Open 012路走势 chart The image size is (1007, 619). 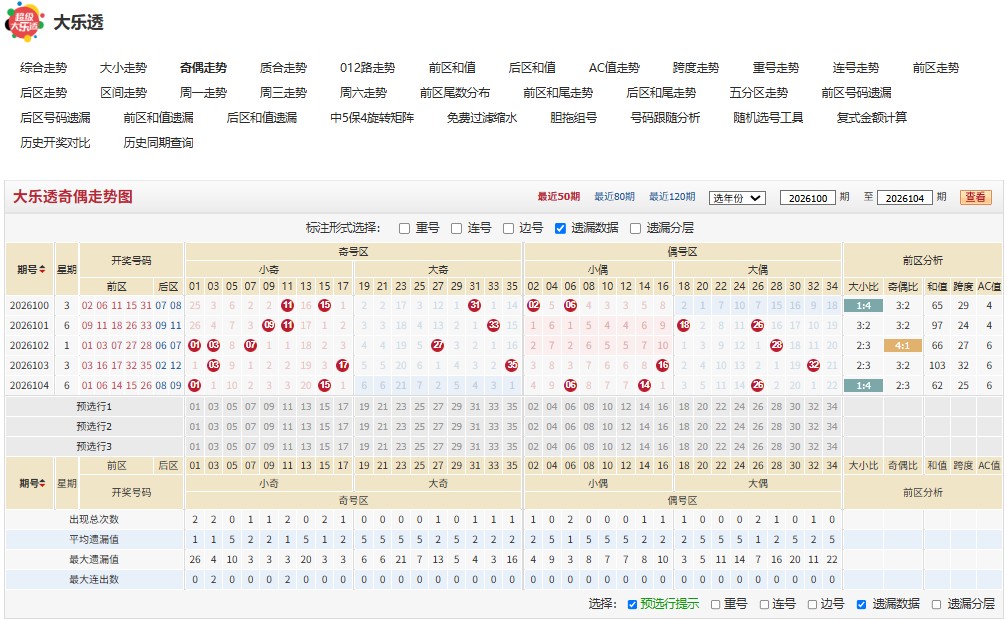coord(367,67)
